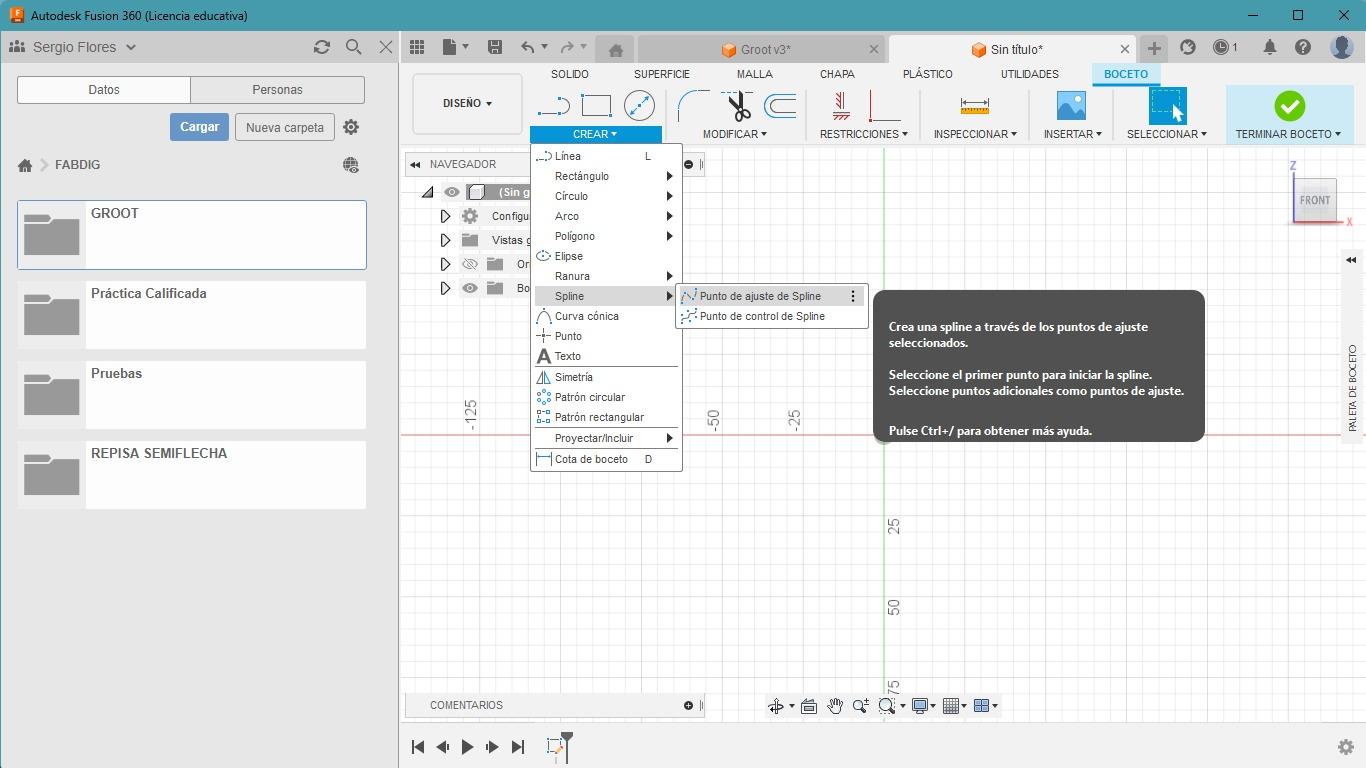Screen dimensions: 1366x768
Task: Choose the Fillet tool icon in Modificar
Action: (x=693, y=105)
